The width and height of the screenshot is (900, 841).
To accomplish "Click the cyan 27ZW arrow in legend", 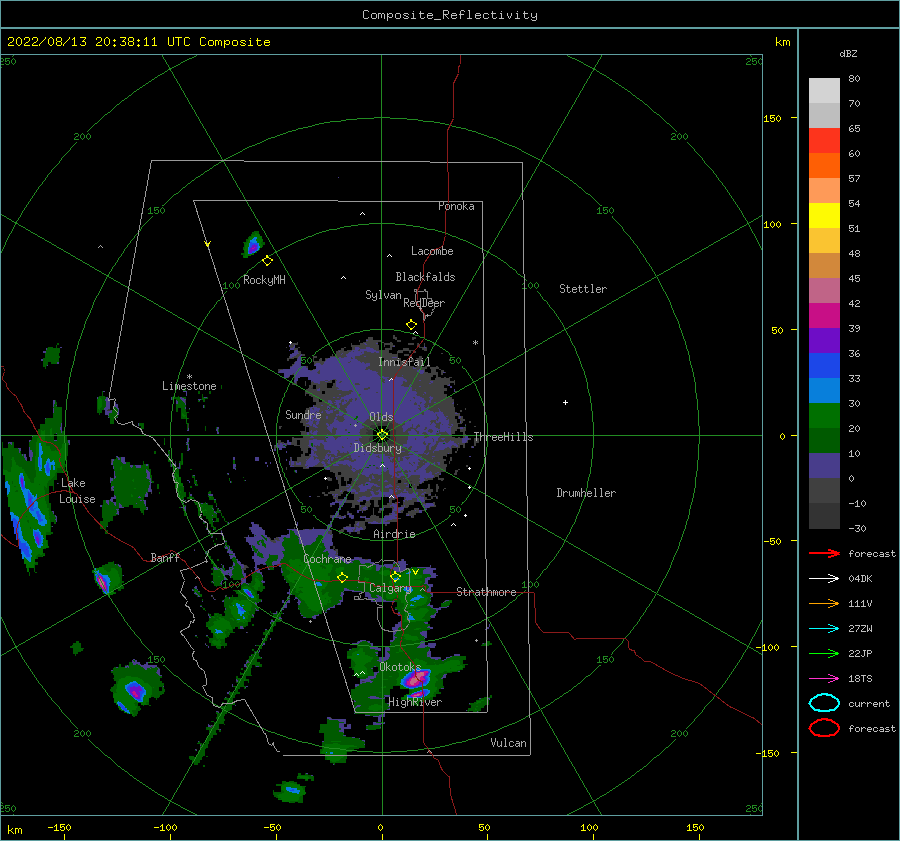I will click(824, 629).
